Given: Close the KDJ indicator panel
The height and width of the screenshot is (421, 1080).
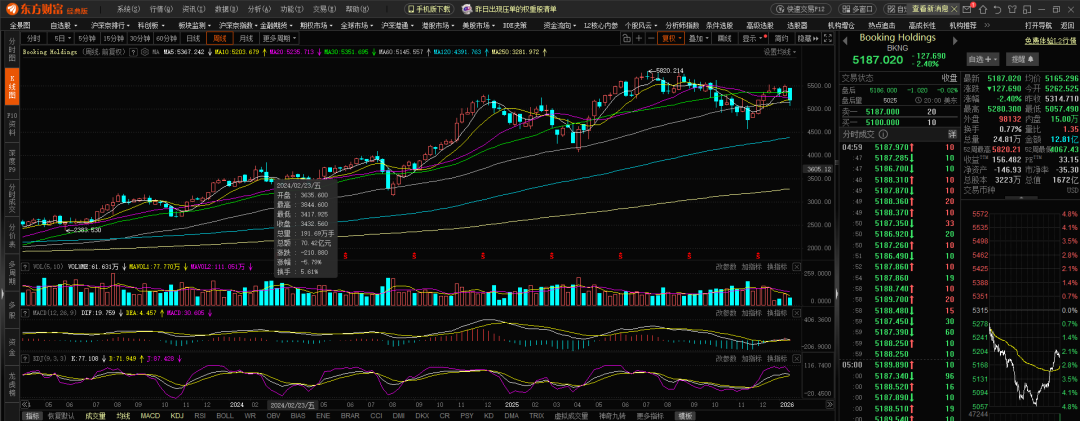Looking at the screenshot, I should click(796, 358).
